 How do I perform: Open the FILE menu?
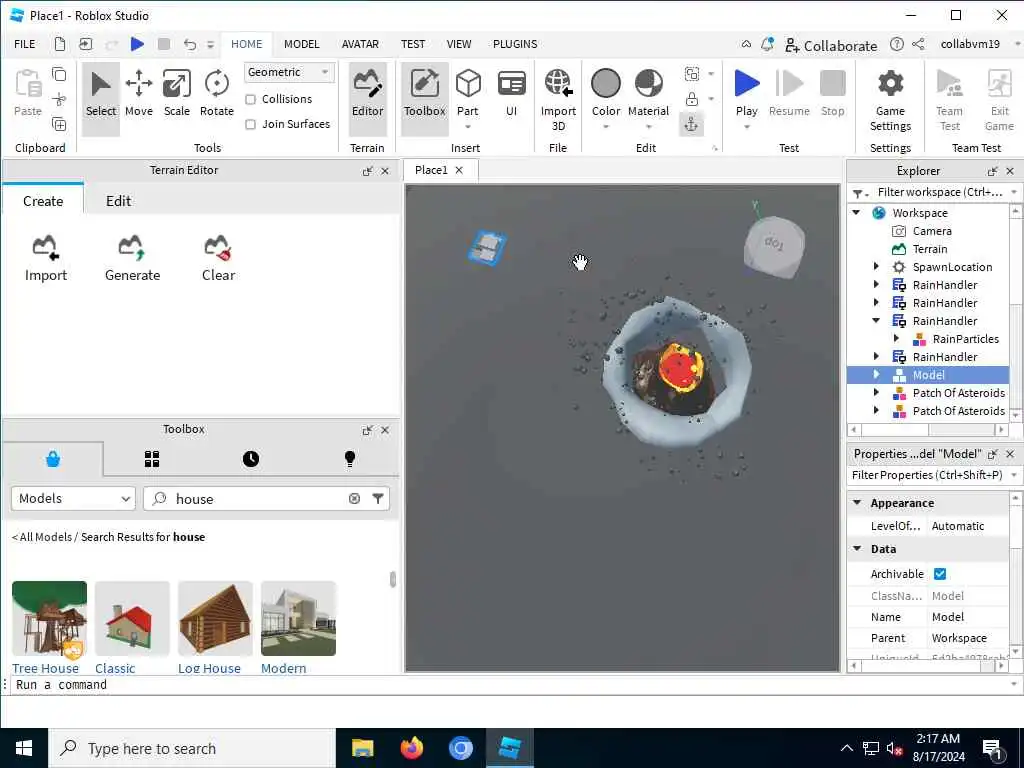pyautogui.click(x=25, y=44)
